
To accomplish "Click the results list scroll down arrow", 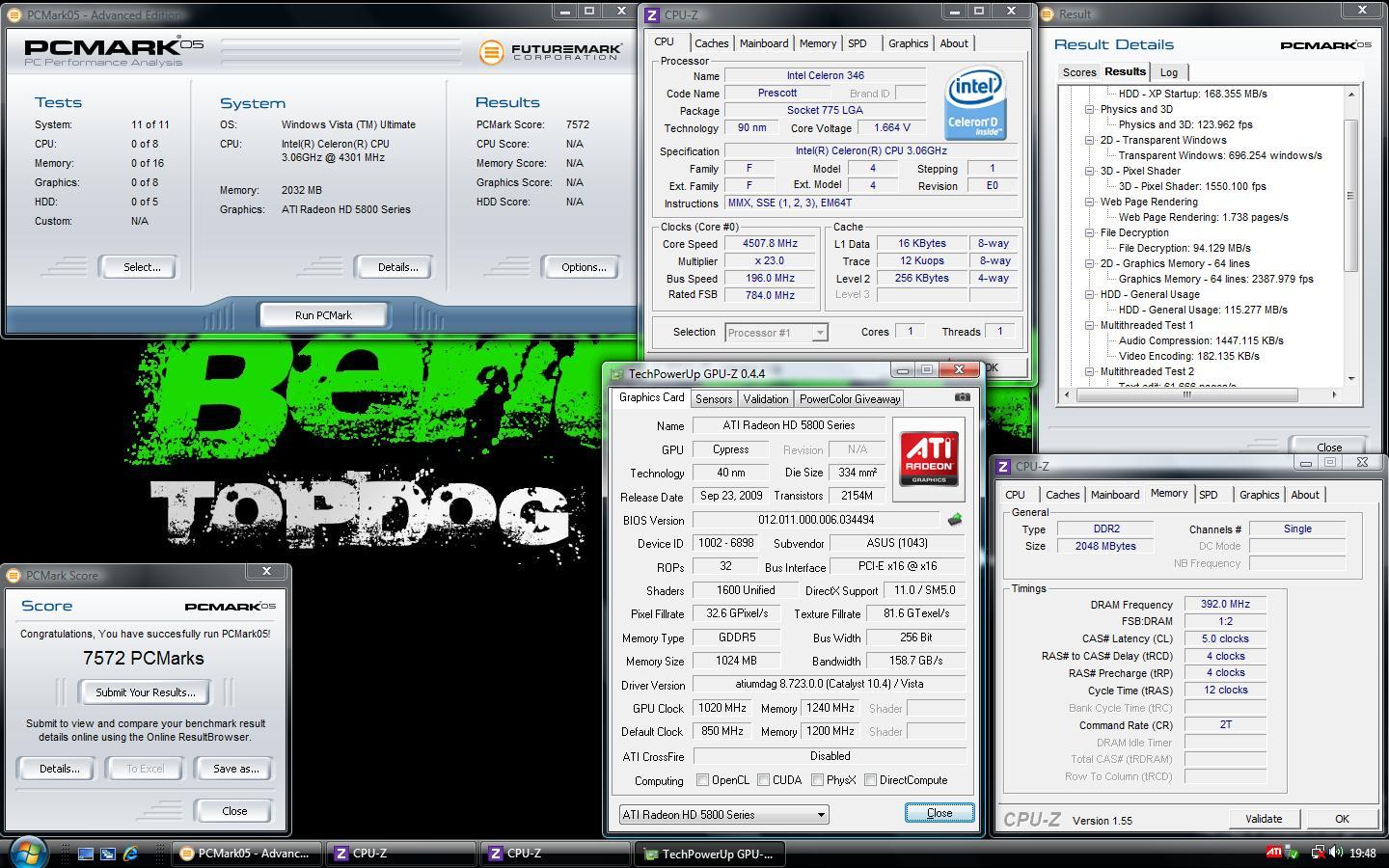I will coord(1350,379).
